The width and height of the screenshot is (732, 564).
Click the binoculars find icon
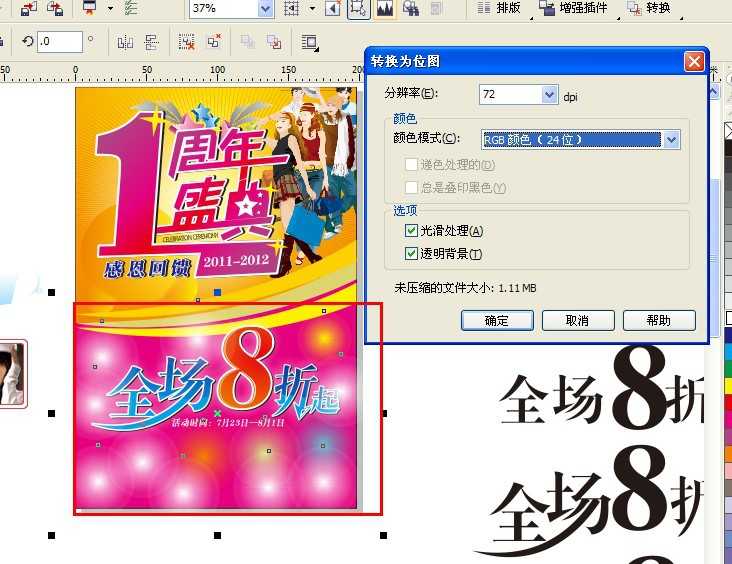click(x=411, y=8)
